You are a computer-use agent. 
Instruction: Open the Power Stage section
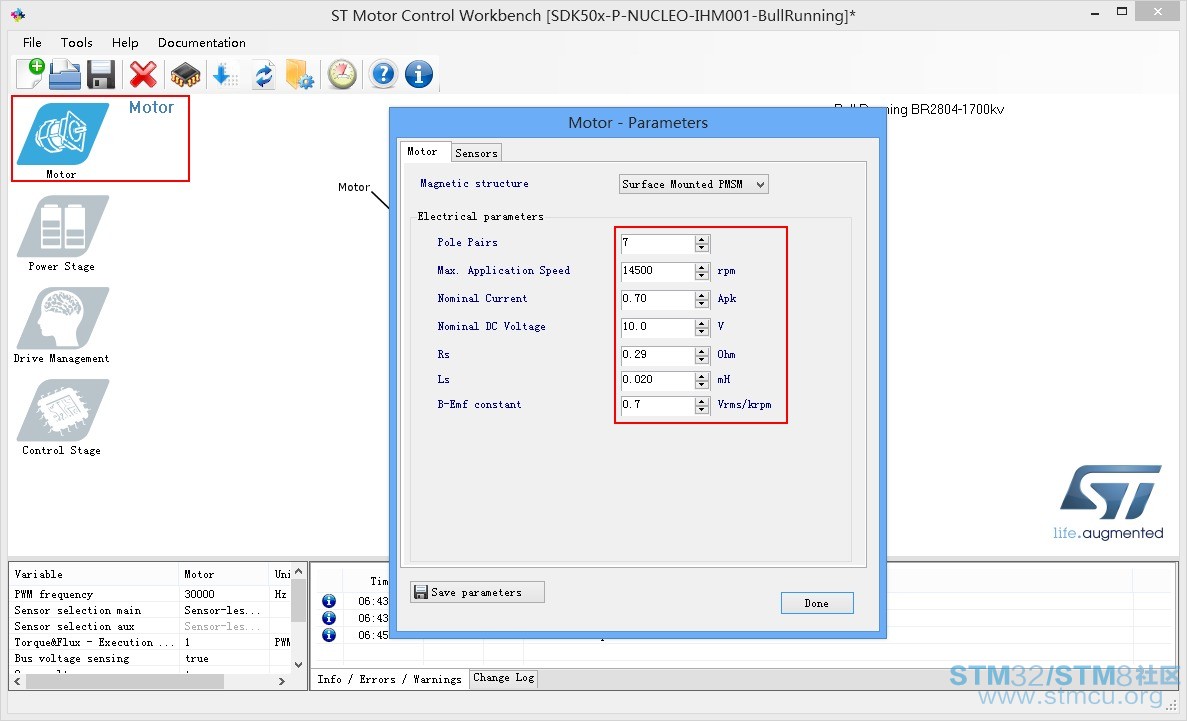63,226
